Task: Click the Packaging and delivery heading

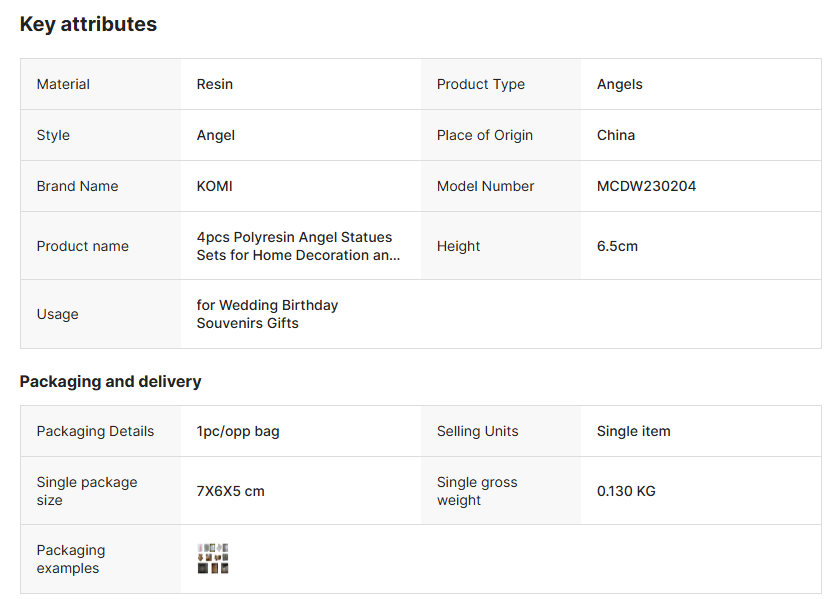Action: (x=110, y=381)
